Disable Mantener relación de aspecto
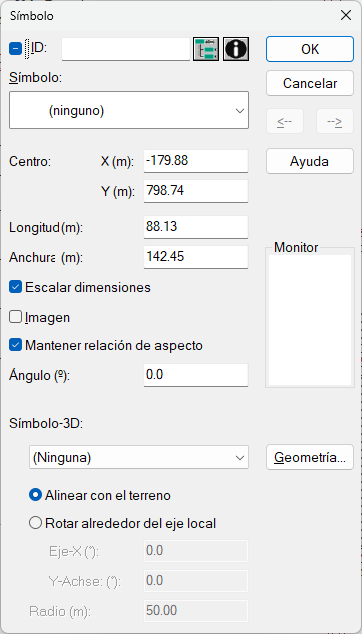This screenshot has width=362, height=634. [15, 345]
